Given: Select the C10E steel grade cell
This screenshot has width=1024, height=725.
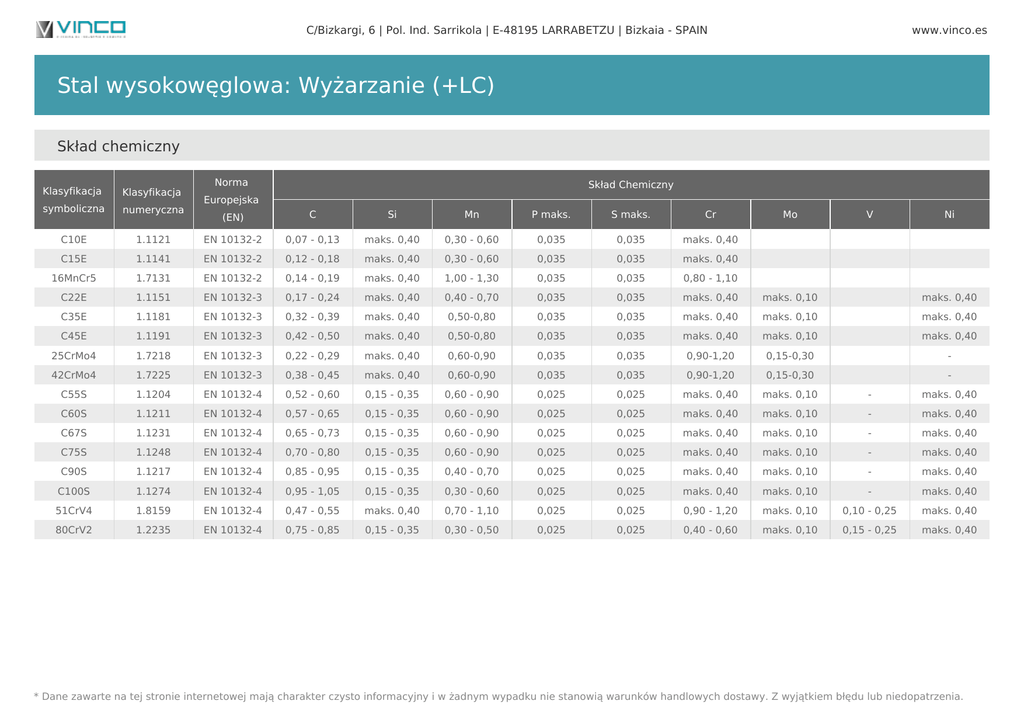Looking at the screenshot, I should (x=73, y=240).
